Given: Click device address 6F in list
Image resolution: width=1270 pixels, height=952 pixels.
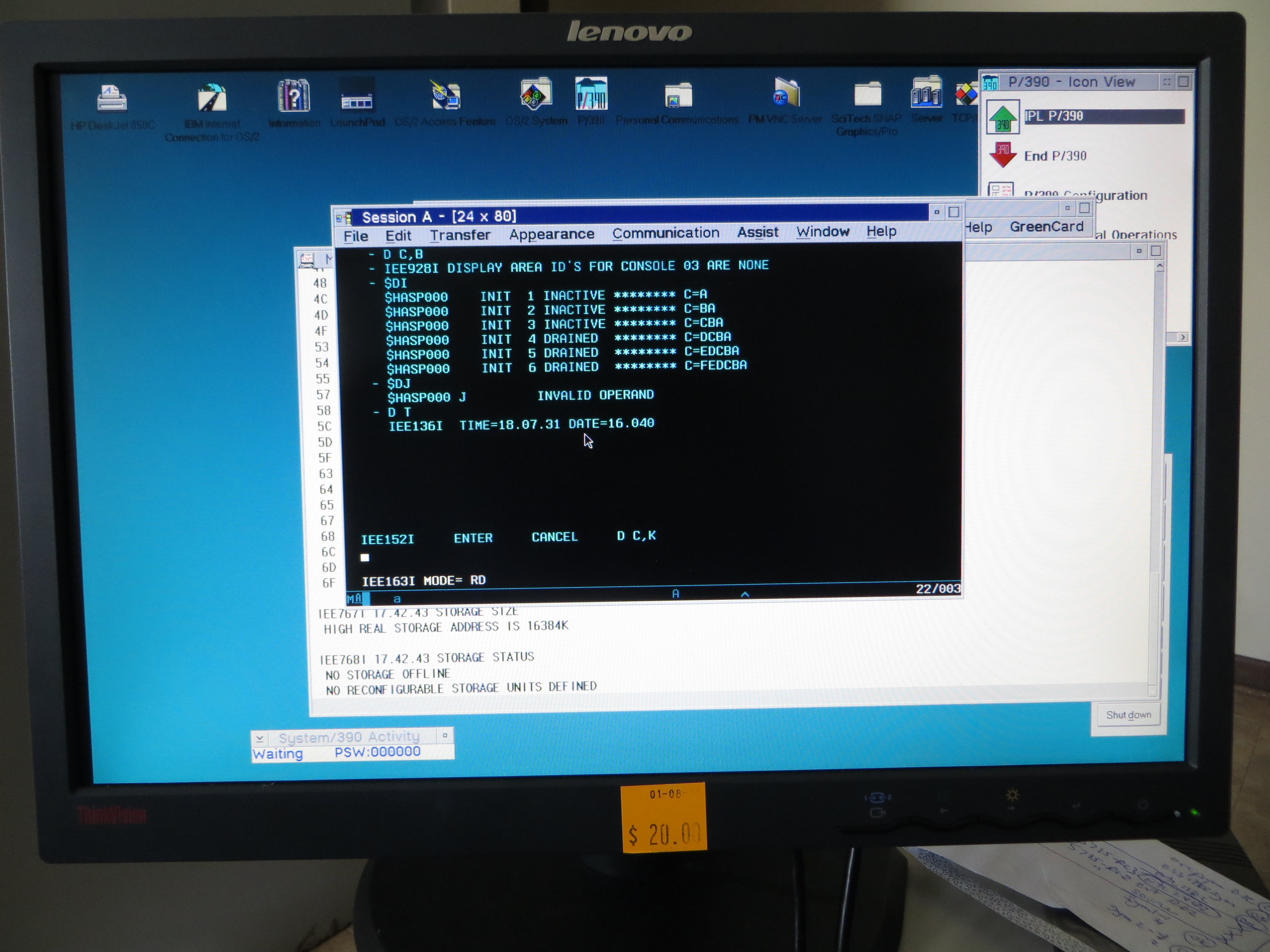Looking at the screenshot, I should click(328, 583).
